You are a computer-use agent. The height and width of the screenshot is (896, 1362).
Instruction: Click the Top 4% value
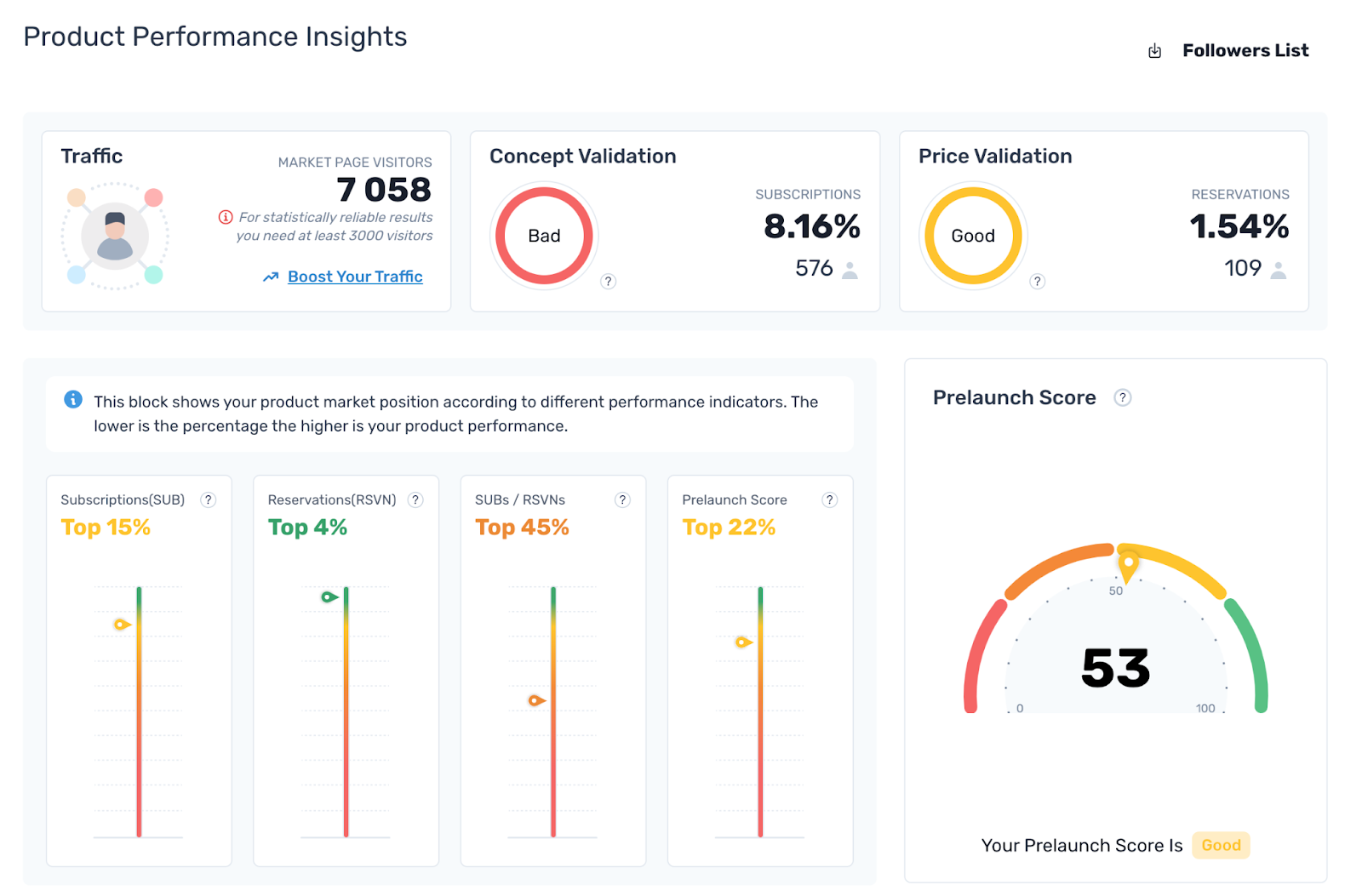307,528
